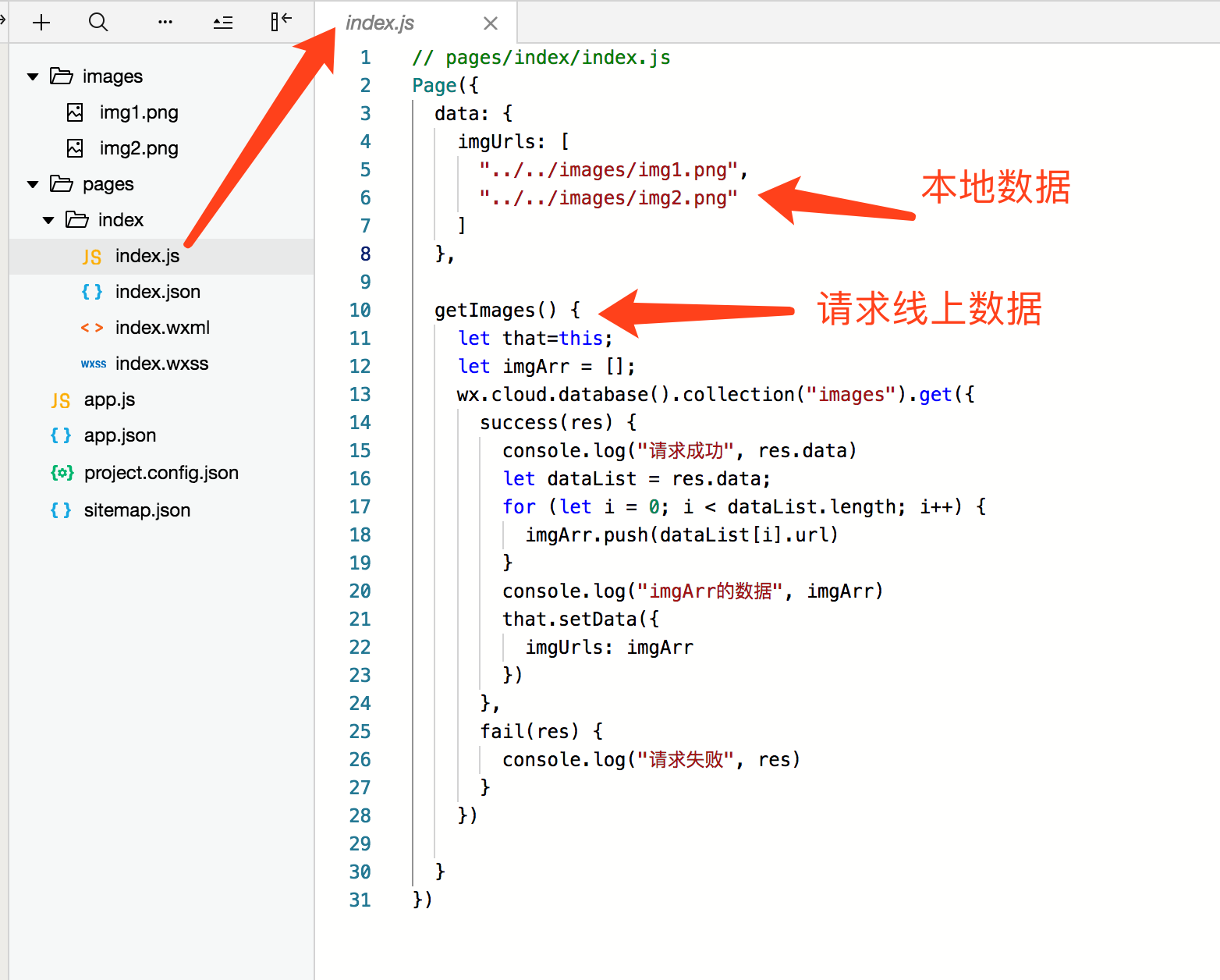Click the 'Page({' code on line 2
Screen dimensions: 1220x980
445,86
